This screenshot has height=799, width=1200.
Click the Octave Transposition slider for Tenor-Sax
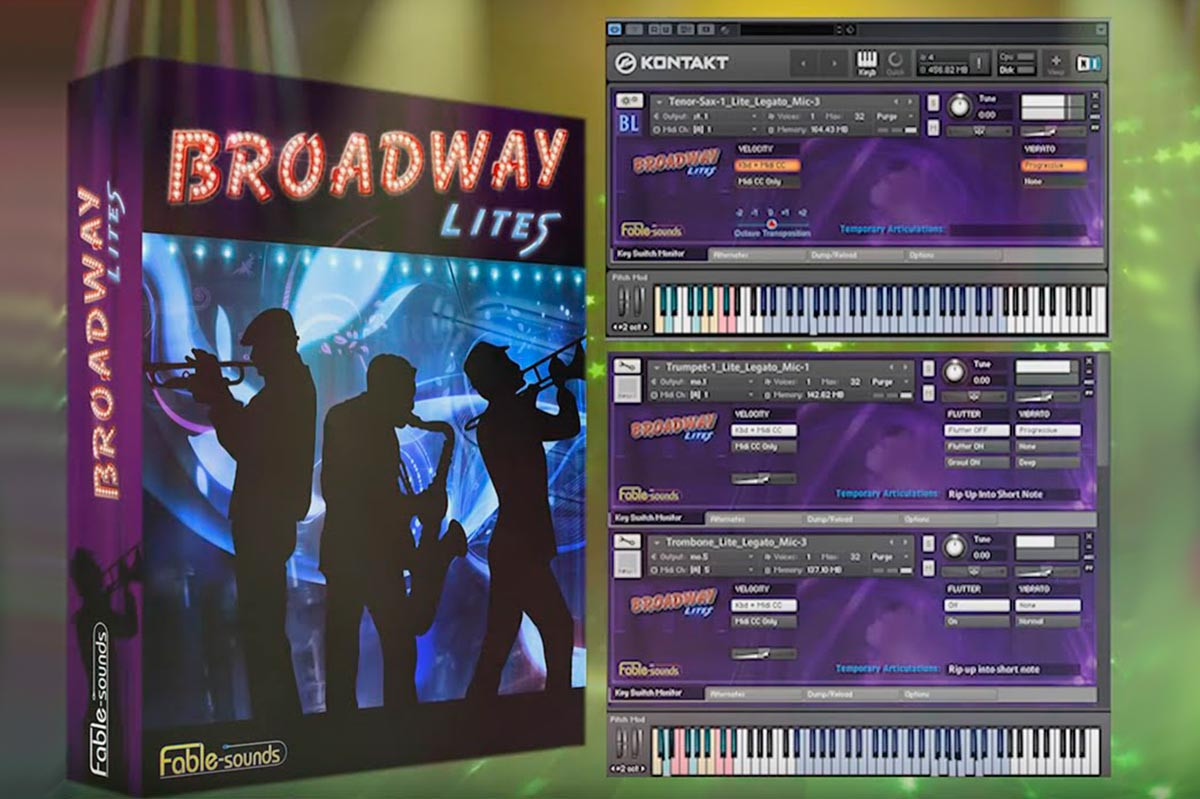(771, 223)
